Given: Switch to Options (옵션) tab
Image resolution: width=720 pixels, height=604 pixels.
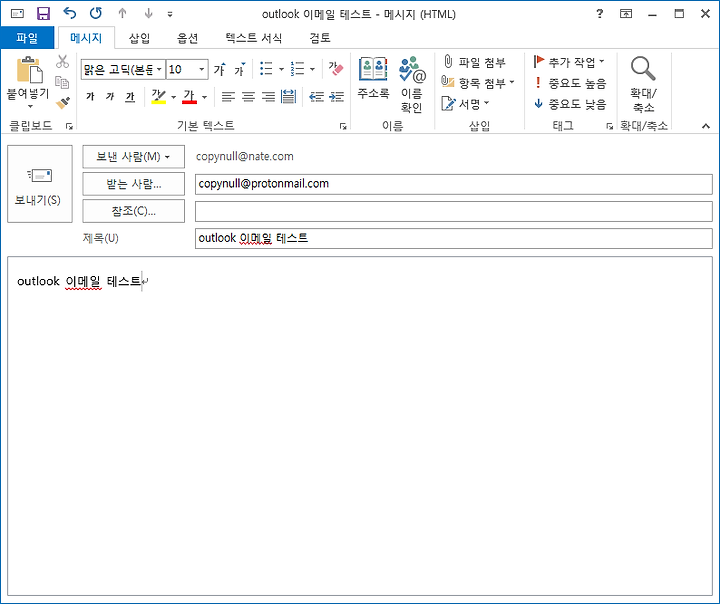Looking at the screenshot, I should (187, 38).
